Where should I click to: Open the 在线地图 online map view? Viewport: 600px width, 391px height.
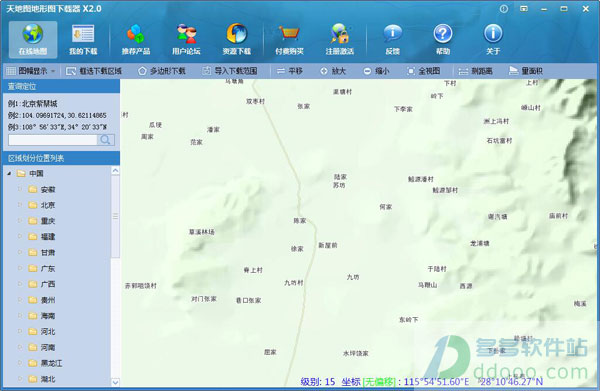click(33, 39)
